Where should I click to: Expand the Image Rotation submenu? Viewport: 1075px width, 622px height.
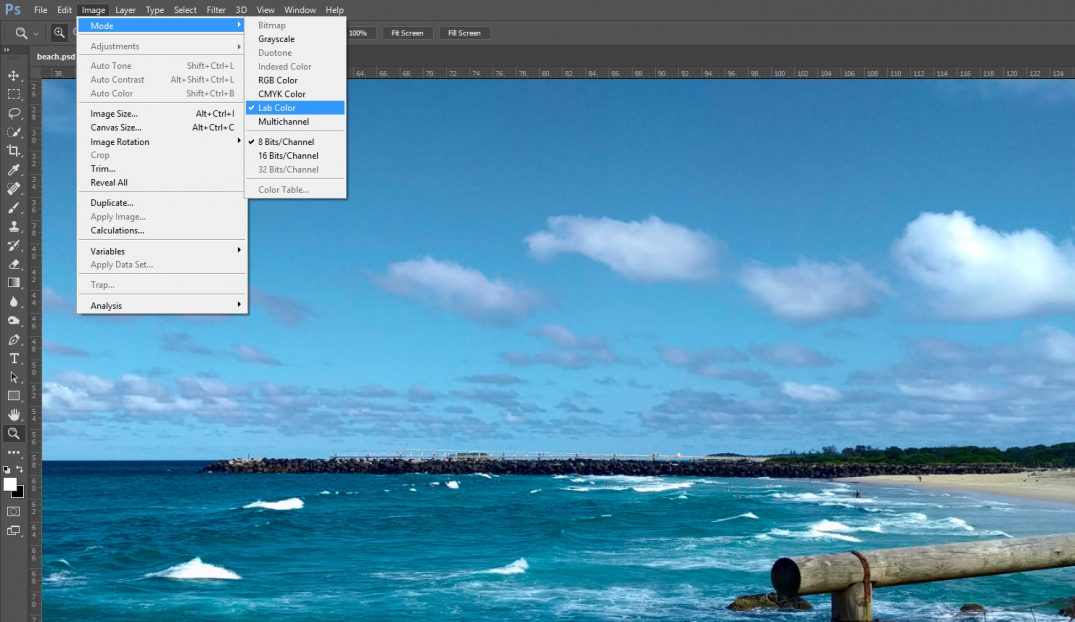tap(120, 142)
